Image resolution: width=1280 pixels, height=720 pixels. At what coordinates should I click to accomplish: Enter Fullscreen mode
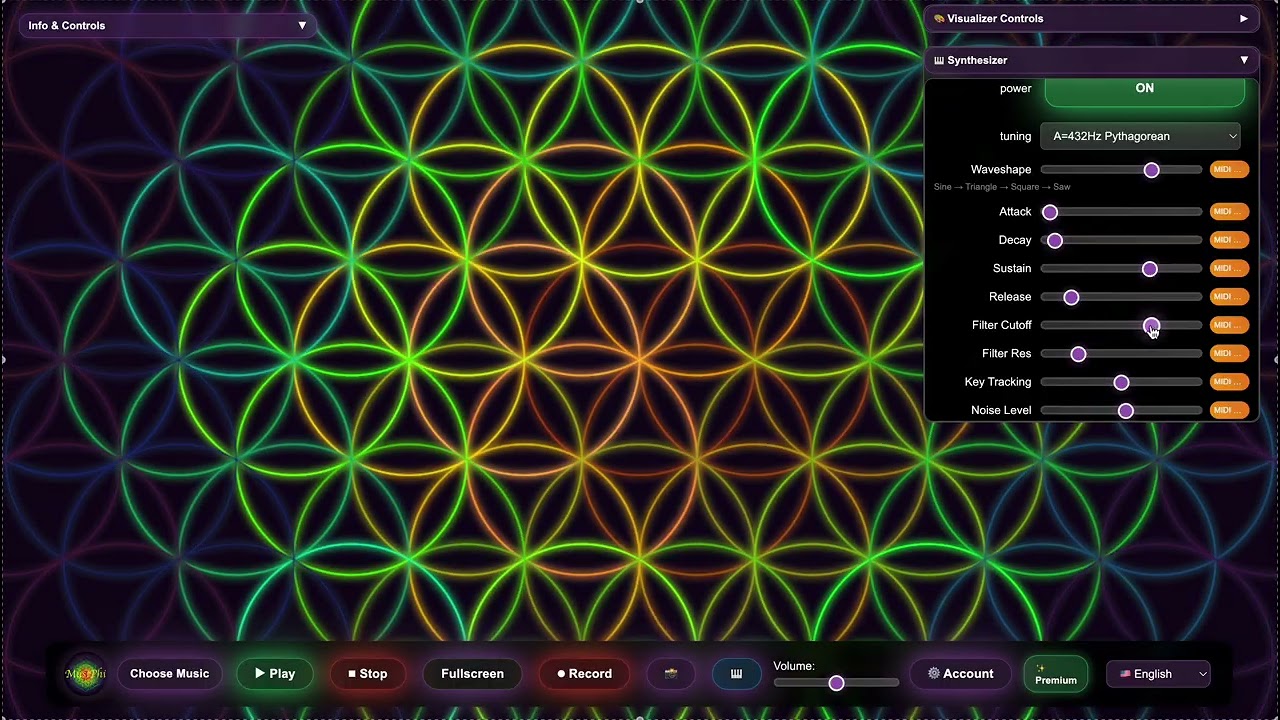click(472, 674)
